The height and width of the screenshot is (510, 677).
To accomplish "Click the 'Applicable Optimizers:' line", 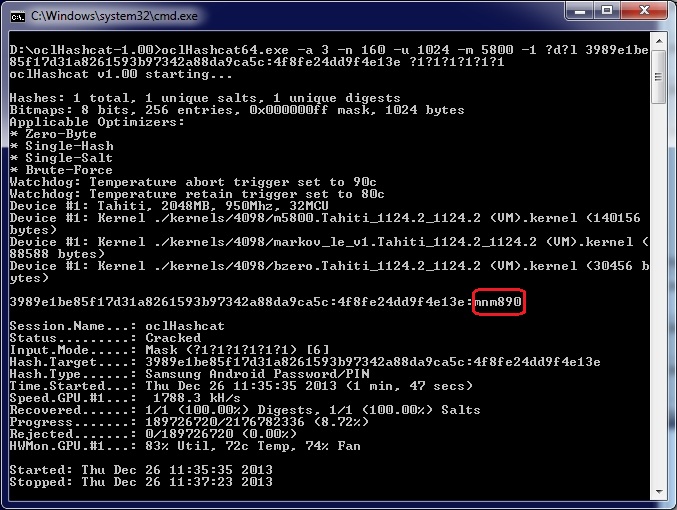I will tap(97, 122).
